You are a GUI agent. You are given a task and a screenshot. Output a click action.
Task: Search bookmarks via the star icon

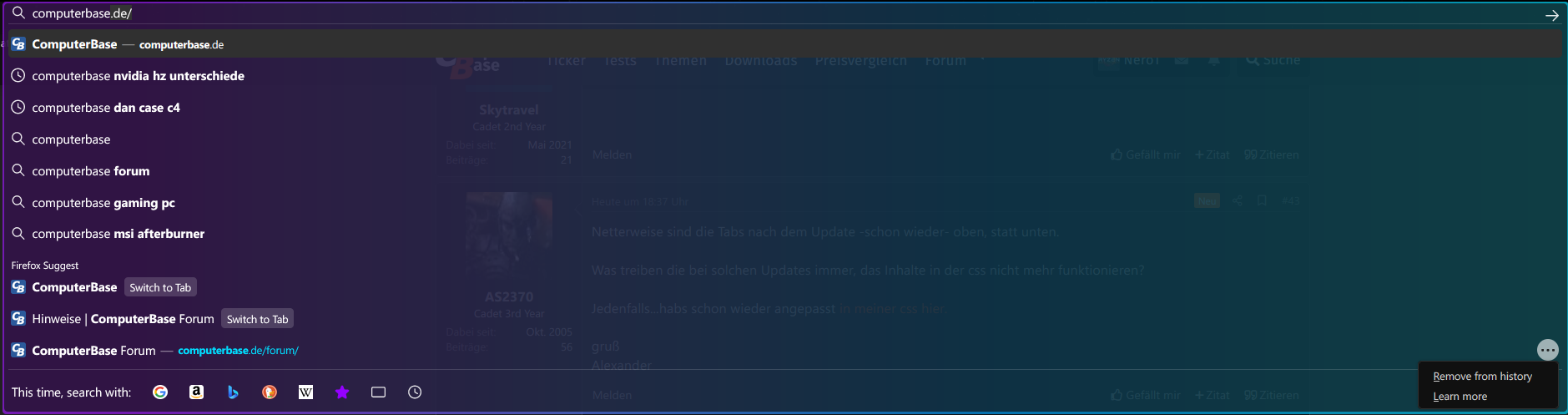coord(342,392)
